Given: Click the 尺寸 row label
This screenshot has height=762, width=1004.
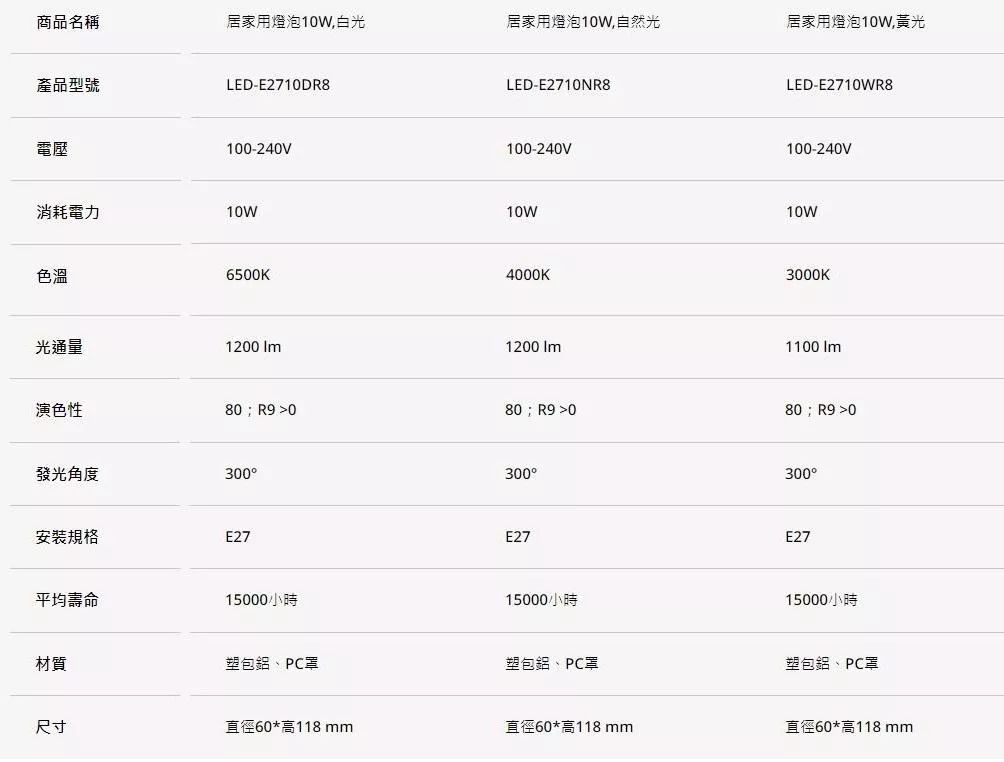Looking at the screenshot, I should 52,727.
